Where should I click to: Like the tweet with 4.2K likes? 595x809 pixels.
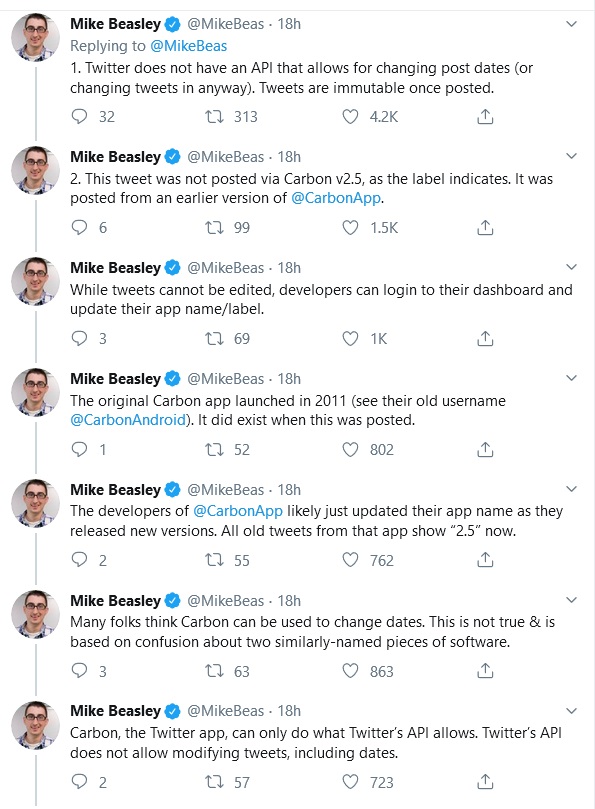(350, 117)
